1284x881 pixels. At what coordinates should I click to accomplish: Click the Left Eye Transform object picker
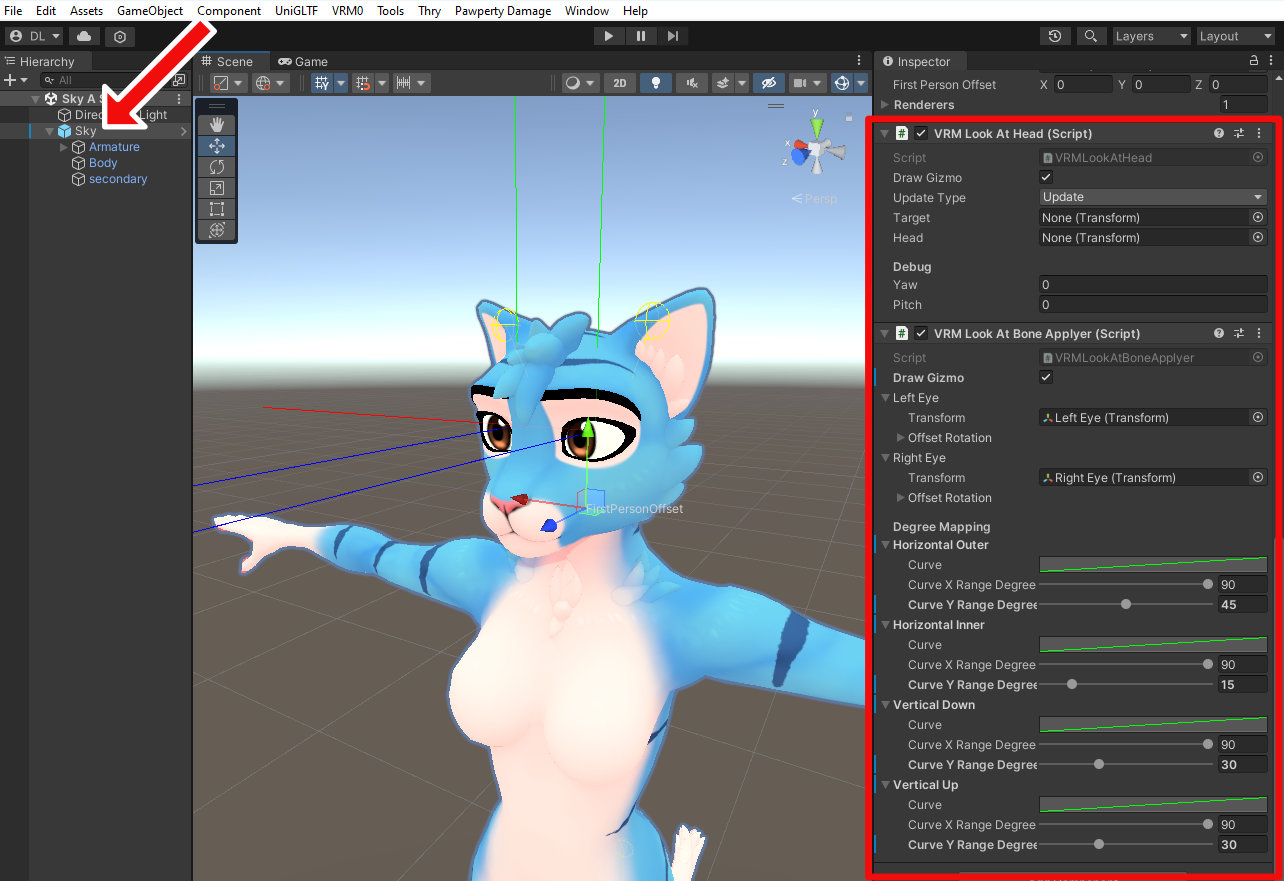pos(1258,417)
